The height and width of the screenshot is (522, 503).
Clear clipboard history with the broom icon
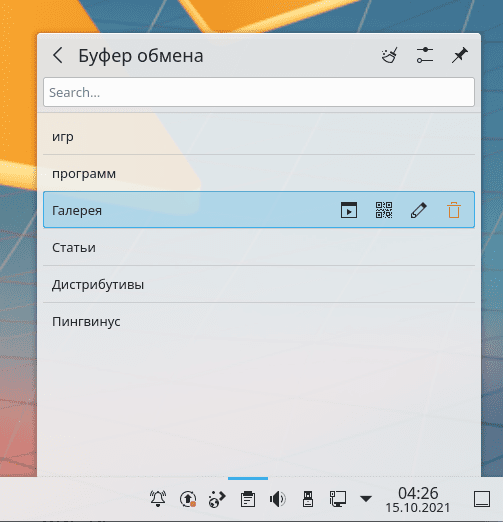[x=390, y=55]
